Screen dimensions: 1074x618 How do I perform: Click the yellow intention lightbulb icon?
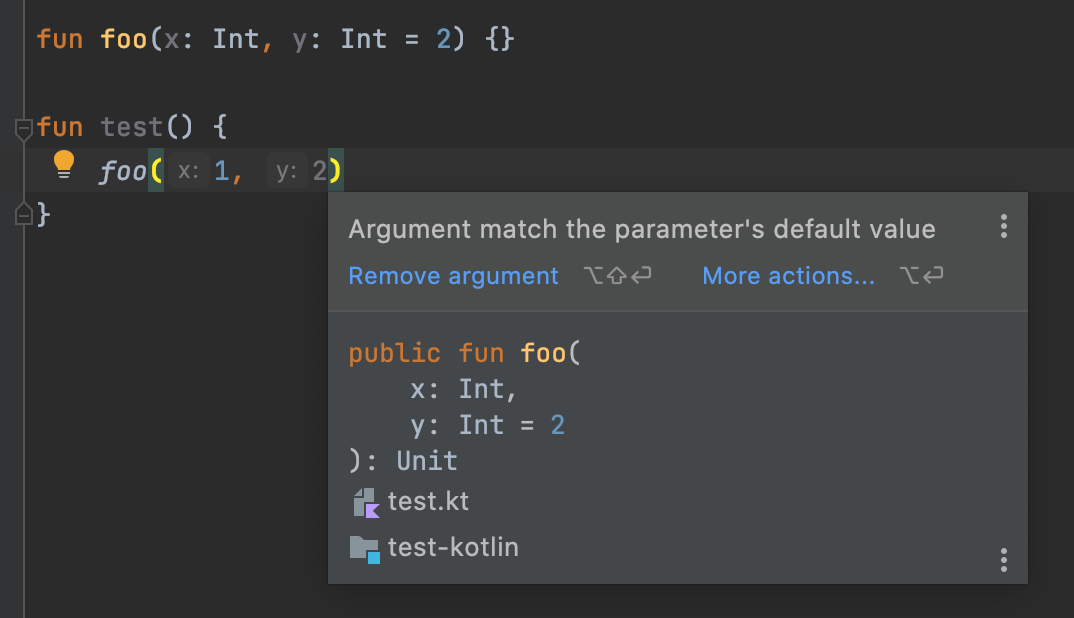pyautogui.click(x=64, y=164)
